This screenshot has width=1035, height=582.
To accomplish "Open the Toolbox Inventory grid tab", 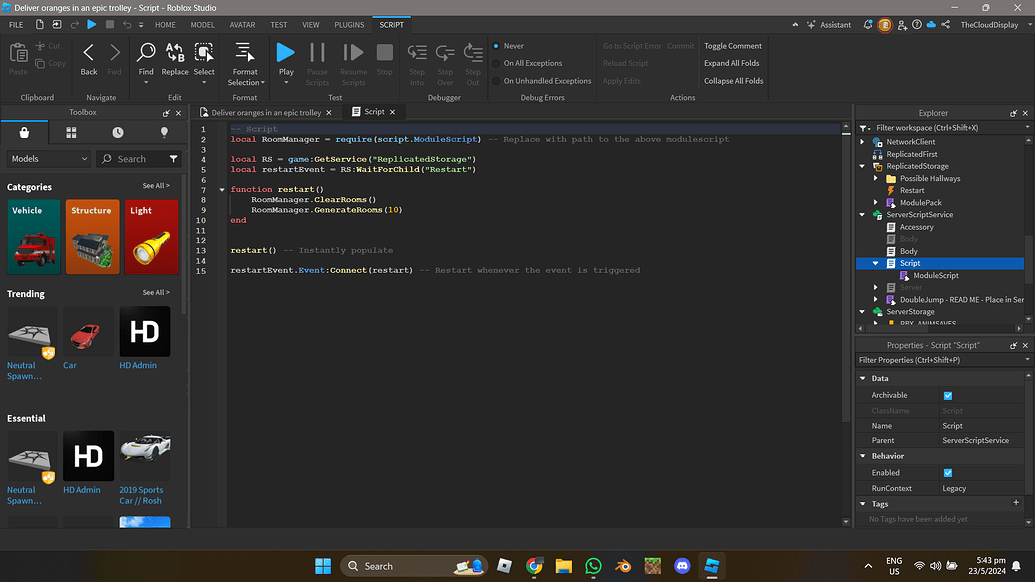I will coord(71,133).
